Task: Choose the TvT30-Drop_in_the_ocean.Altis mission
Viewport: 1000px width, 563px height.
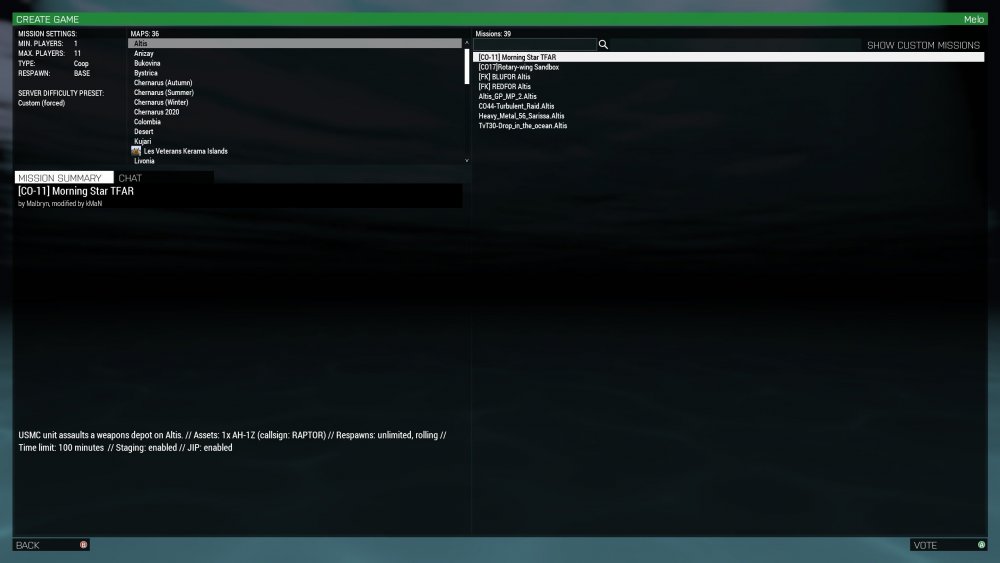Action: 523,126
